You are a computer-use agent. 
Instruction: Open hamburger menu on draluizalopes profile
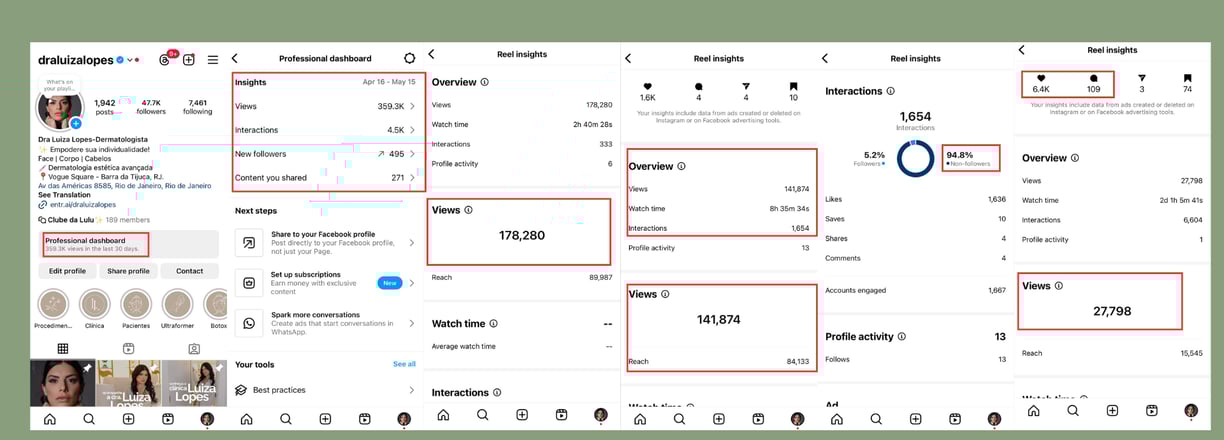pyautogui.click(x=213, y=60)
